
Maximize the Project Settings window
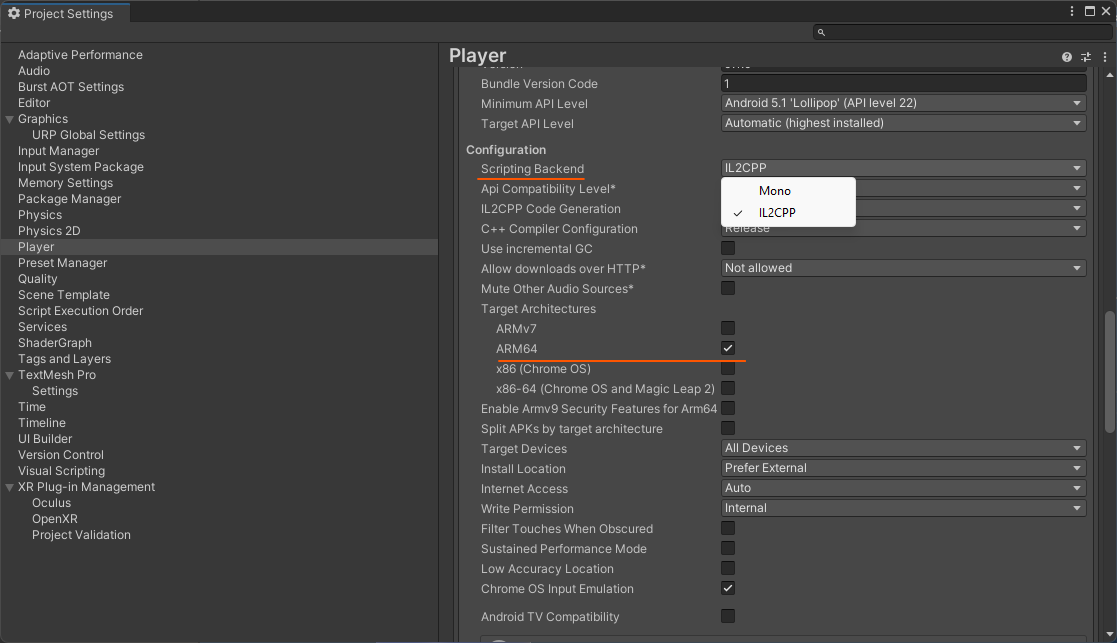pos(1090,11)
